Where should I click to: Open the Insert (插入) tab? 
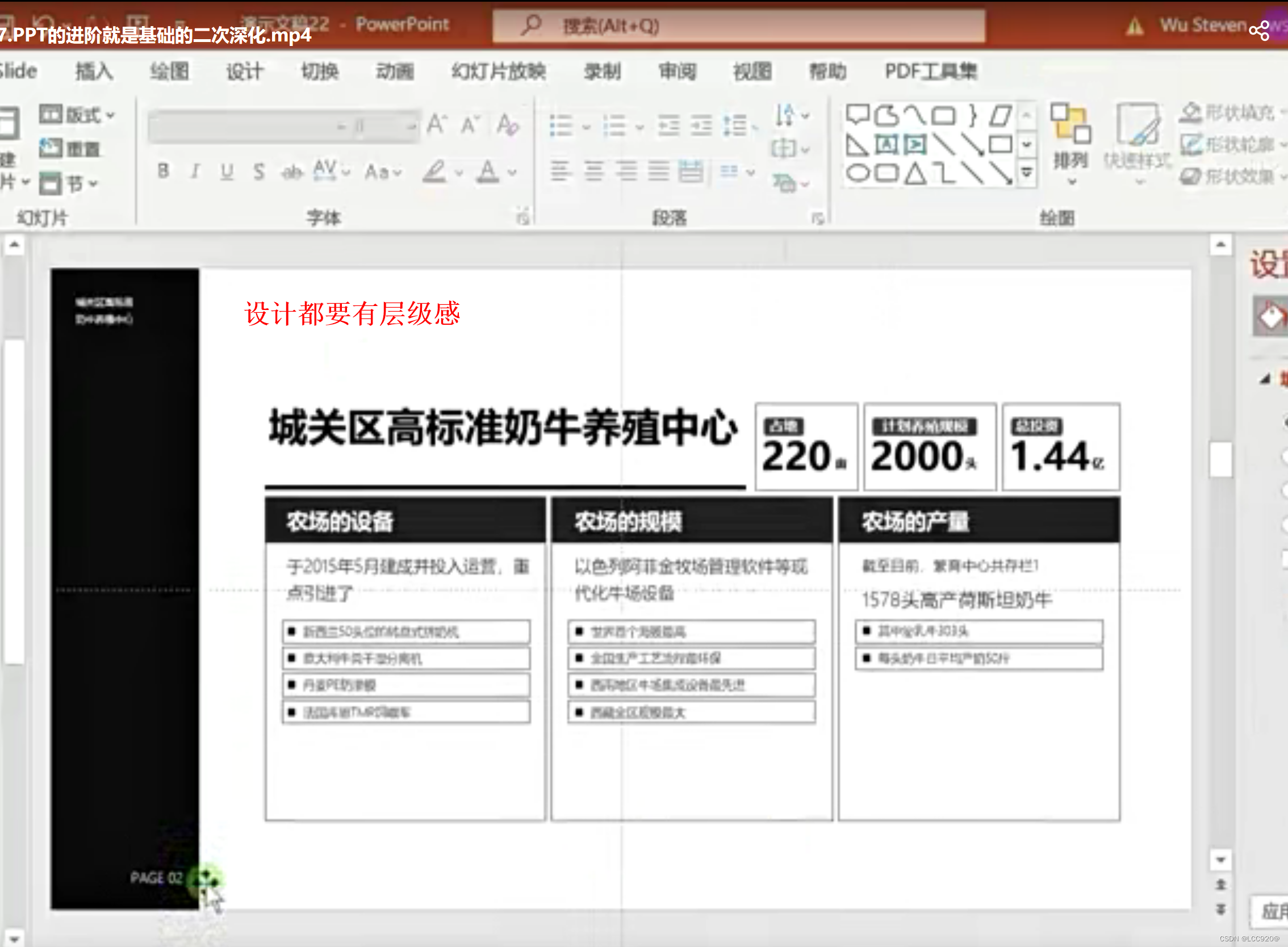[94, 72]
